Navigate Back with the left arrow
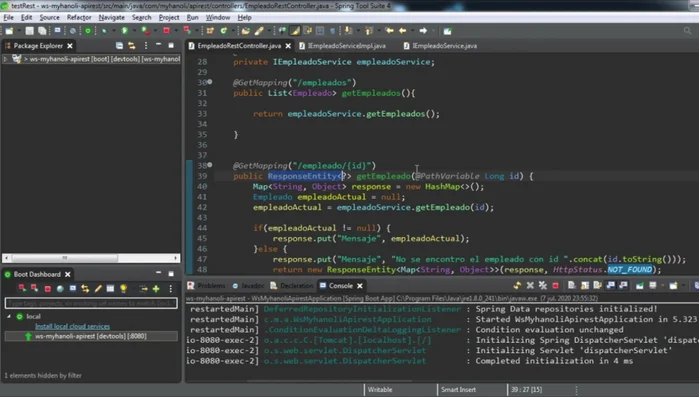The height and width of the screenshot is (397, 699). pos(403,31)
